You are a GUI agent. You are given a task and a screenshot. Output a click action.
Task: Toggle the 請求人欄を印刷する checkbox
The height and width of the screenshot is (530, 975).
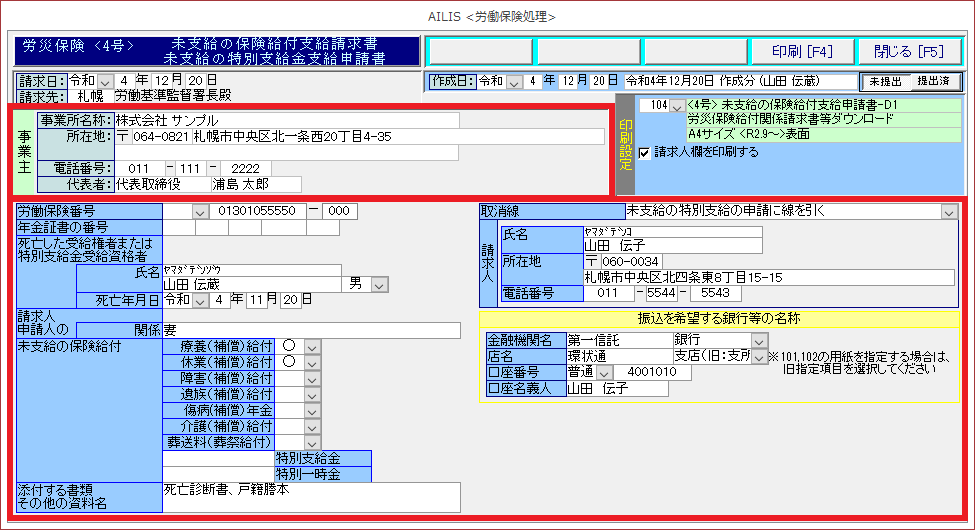pos(645,153)
